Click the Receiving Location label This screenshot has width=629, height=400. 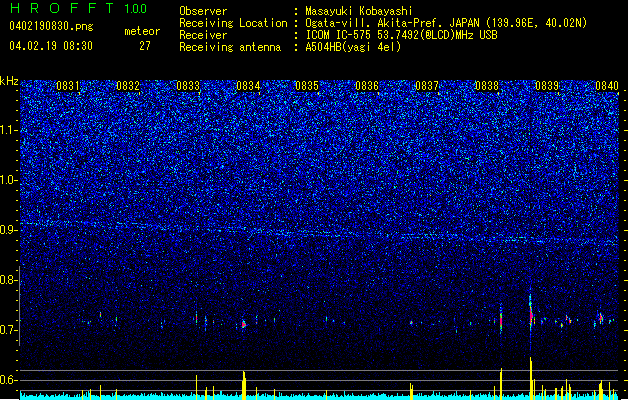(x=233, y=23)
